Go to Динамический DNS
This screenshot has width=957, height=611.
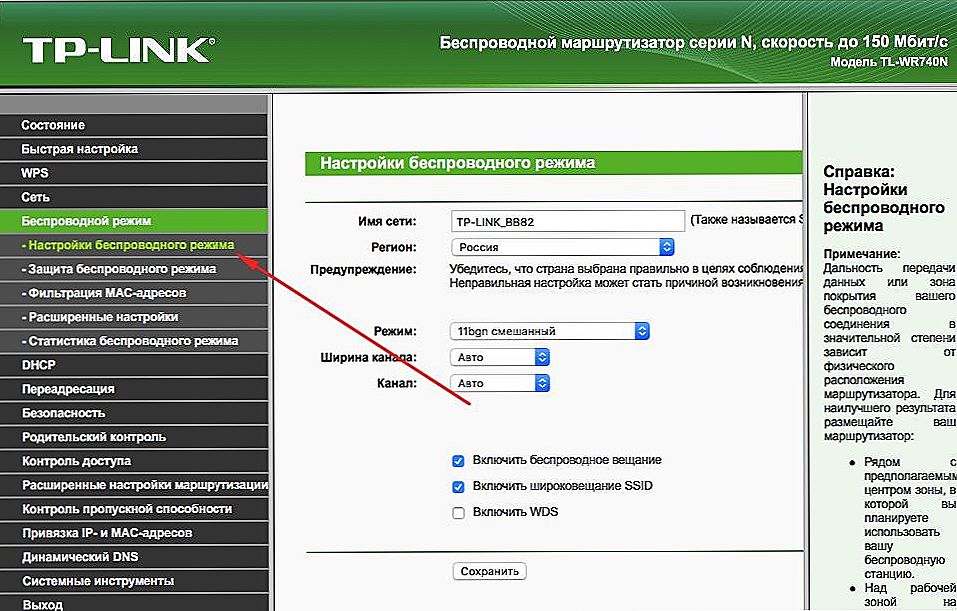(x=134, y=557)
